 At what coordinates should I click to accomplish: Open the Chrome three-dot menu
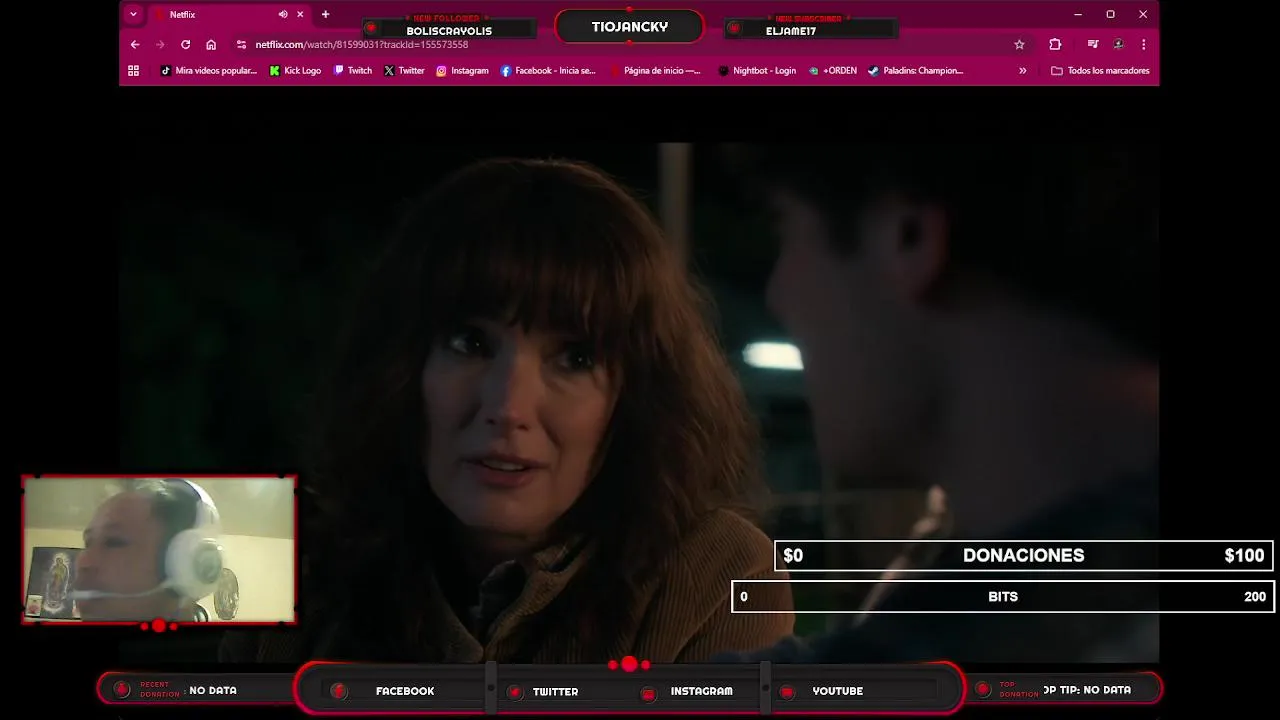pos(1143,44)
